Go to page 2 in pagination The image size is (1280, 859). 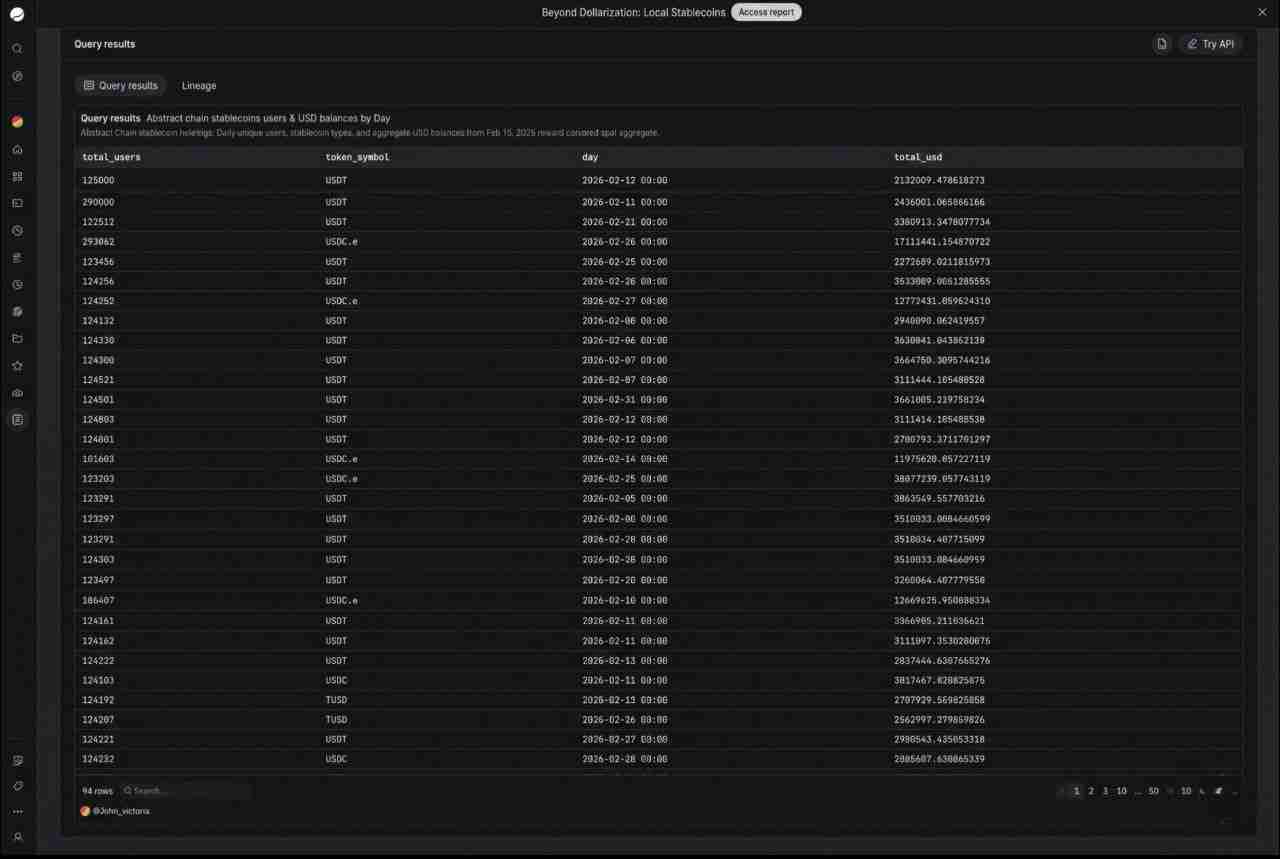tap(1091, 791)
